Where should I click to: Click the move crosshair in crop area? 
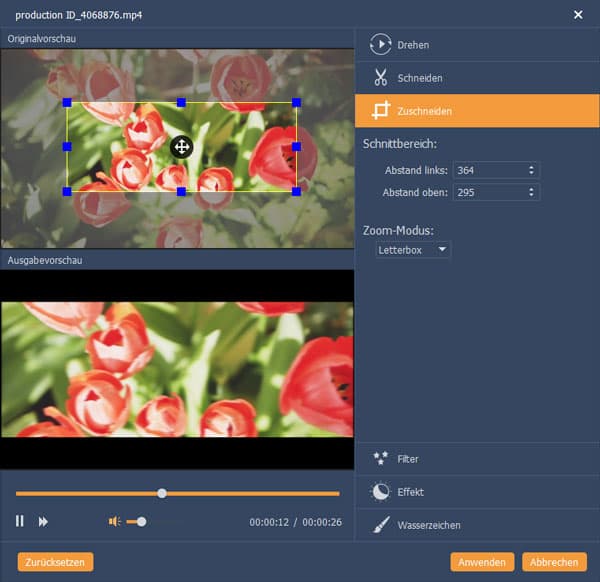[182, 147]
